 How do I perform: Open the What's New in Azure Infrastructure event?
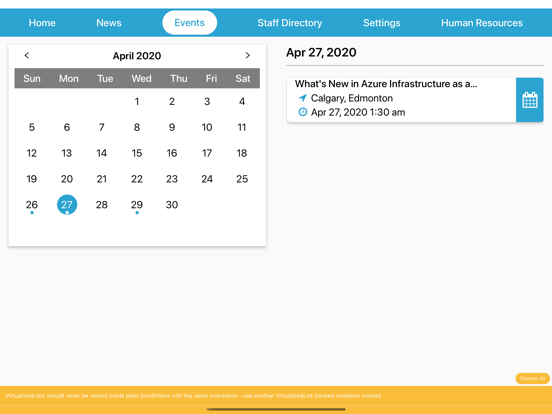coord(401,100)
